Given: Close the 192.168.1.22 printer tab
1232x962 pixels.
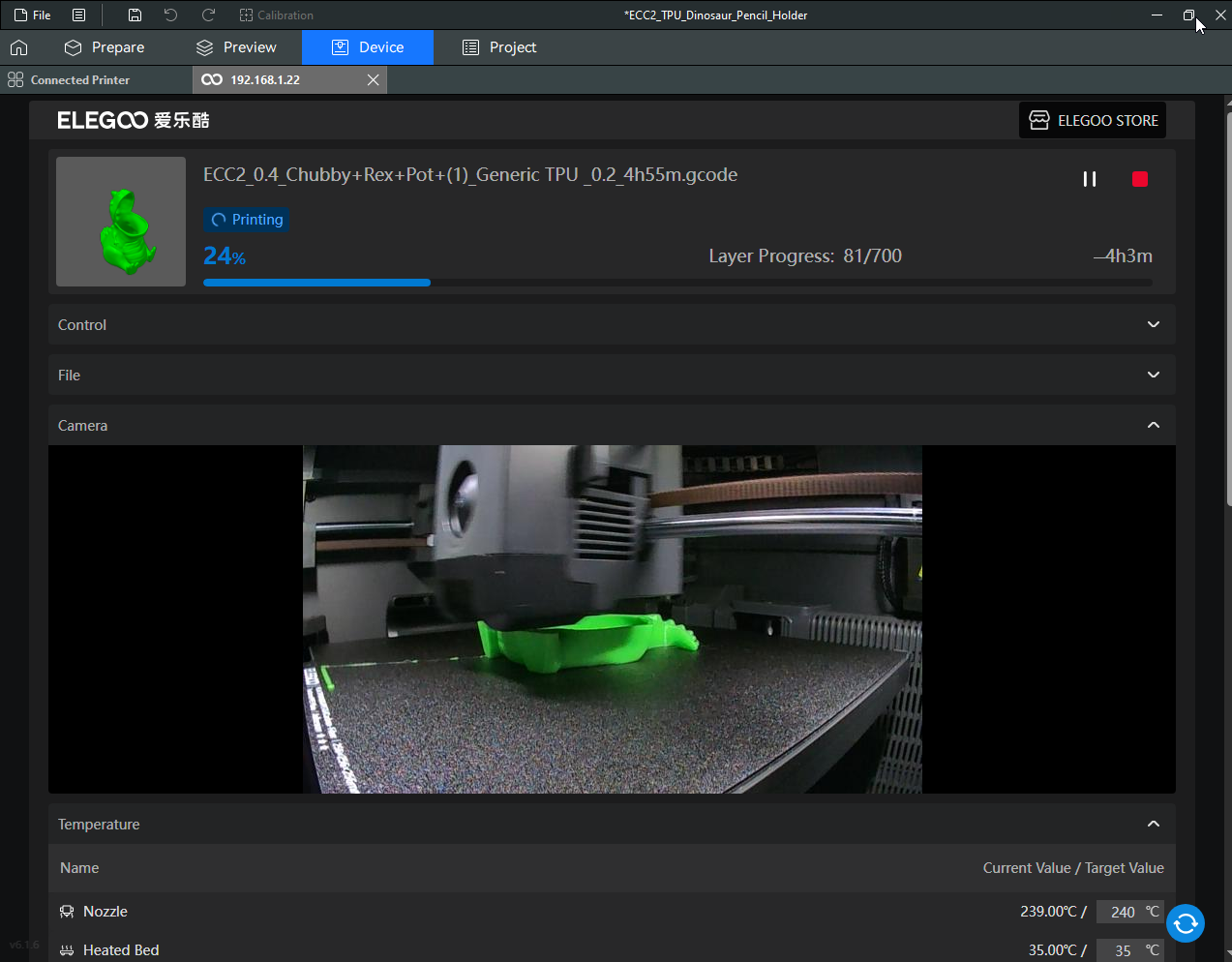Looking at the screenshot, I should pos(373,80).
